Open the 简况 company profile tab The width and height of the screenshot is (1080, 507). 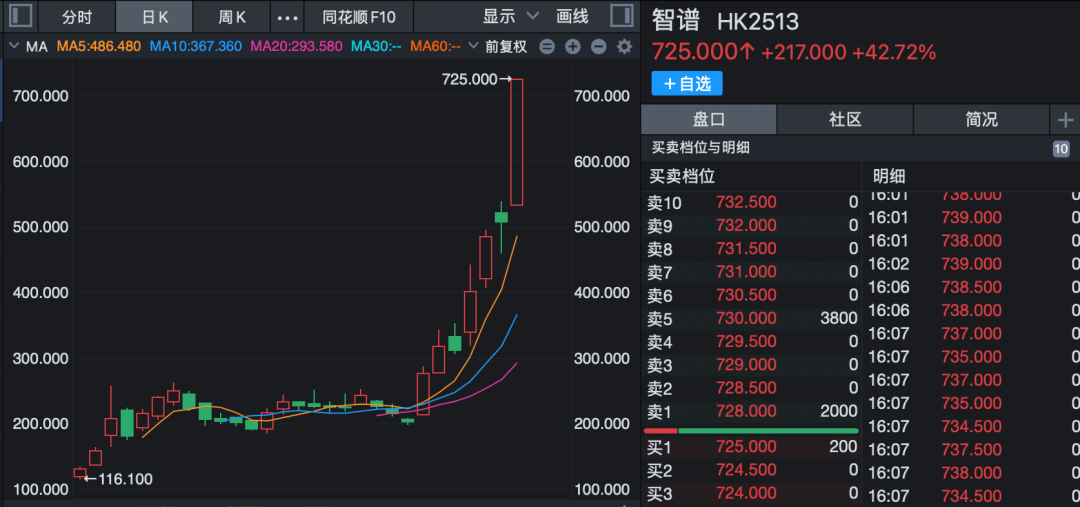point(981,119)
